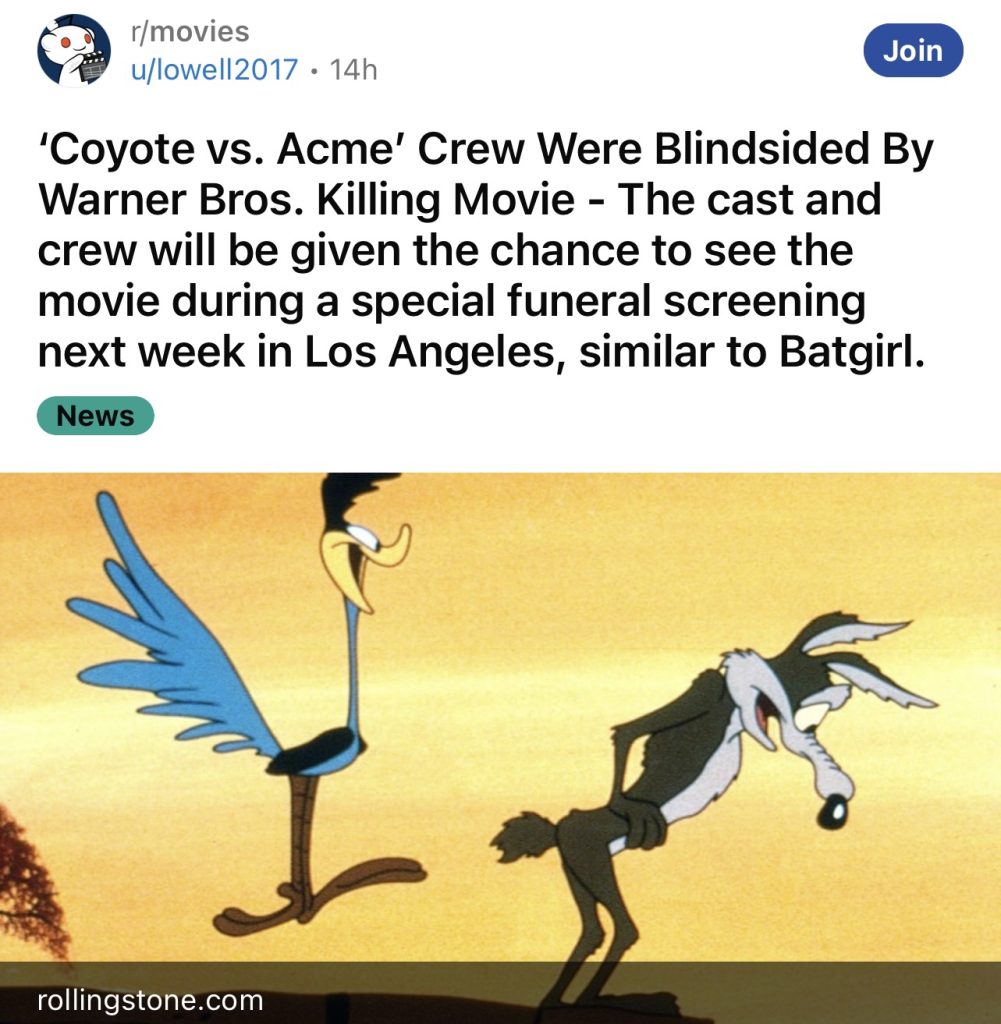Click the 14h post timestamp
The width and height of the screenshot is (1001, 1024).
click(353, 69)
